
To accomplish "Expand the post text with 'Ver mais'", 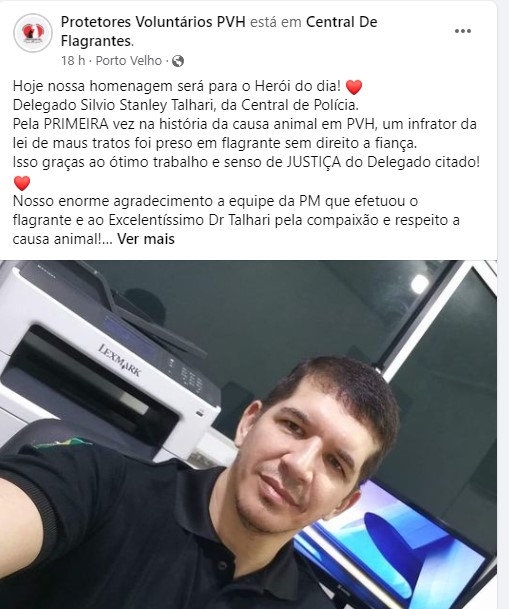I will 146,239.
